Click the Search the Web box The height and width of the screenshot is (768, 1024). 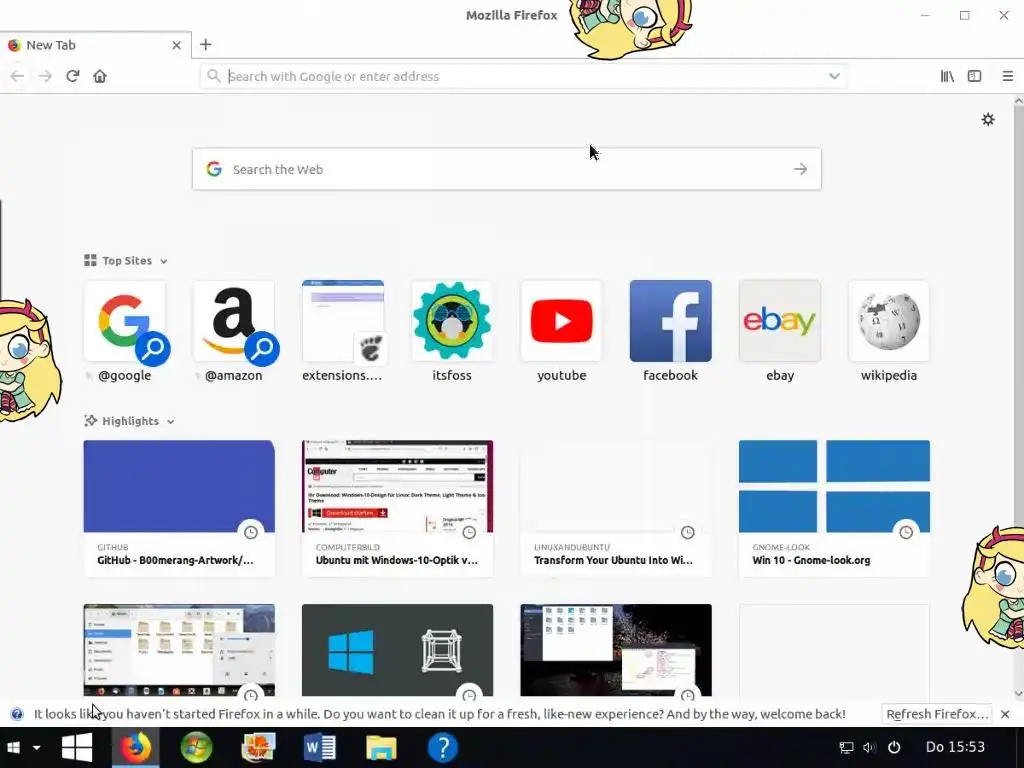click(507, 169)
